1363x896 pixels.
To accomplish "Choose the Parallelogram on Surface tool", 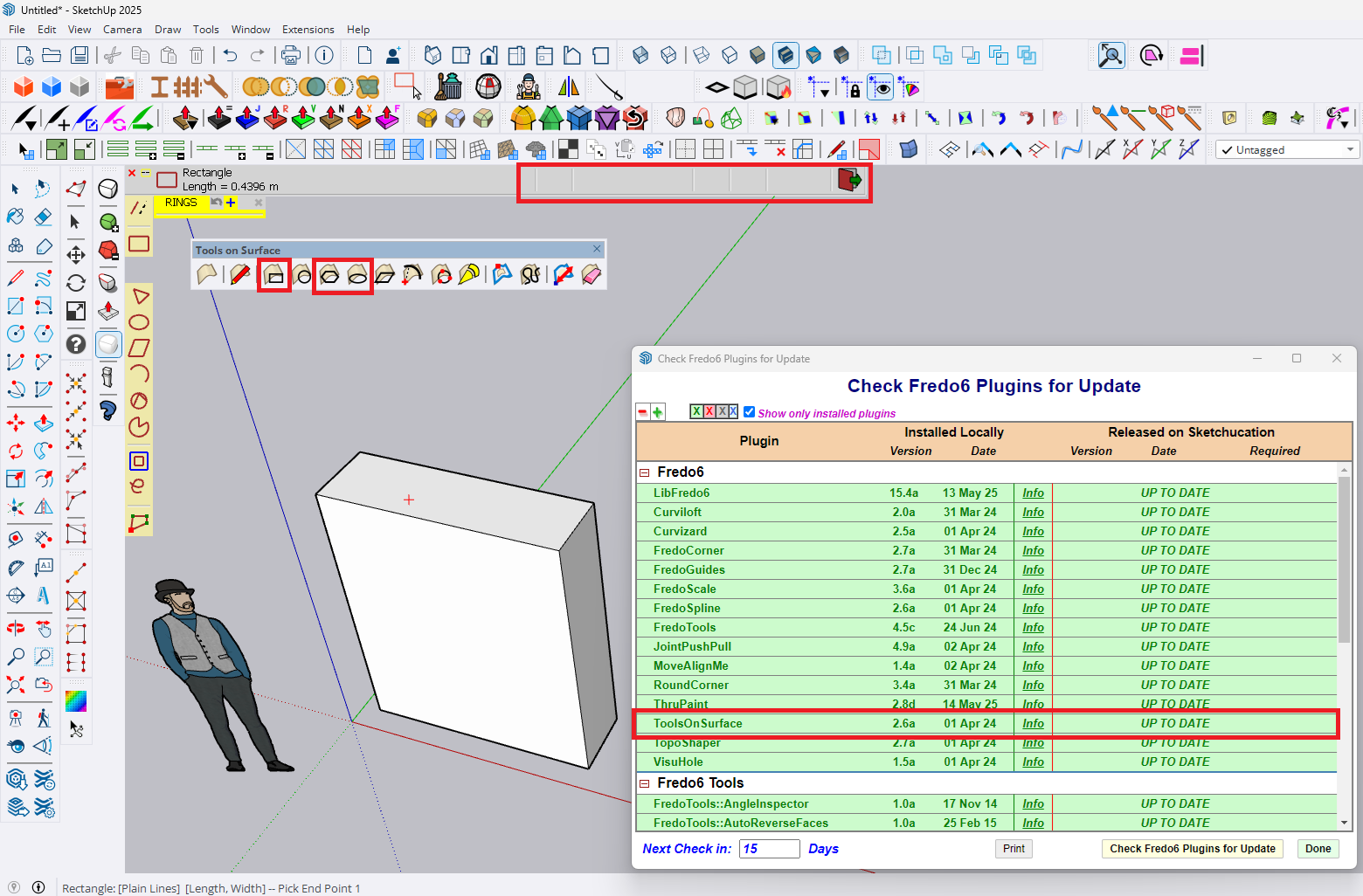I will point(384,275).
